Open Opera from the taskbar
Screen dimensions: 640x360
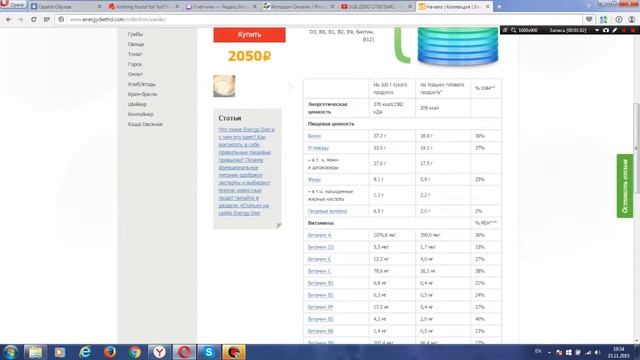click(184, 352)
